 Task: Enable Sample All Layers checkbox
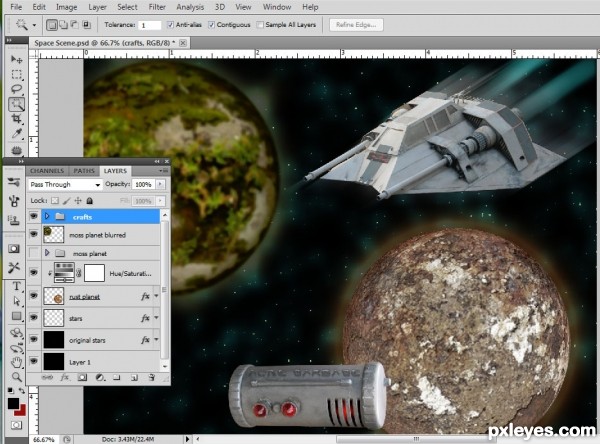tap(260, 25)
